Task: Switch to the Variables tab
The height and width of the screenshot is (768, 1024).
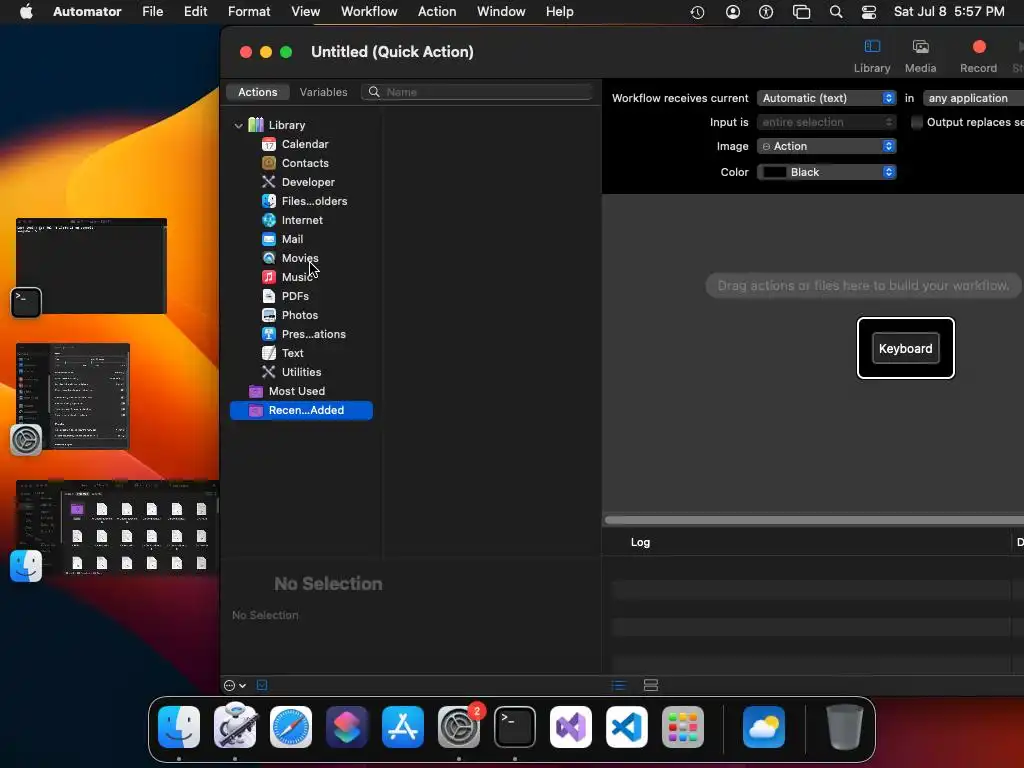Action: pos(323,91)
